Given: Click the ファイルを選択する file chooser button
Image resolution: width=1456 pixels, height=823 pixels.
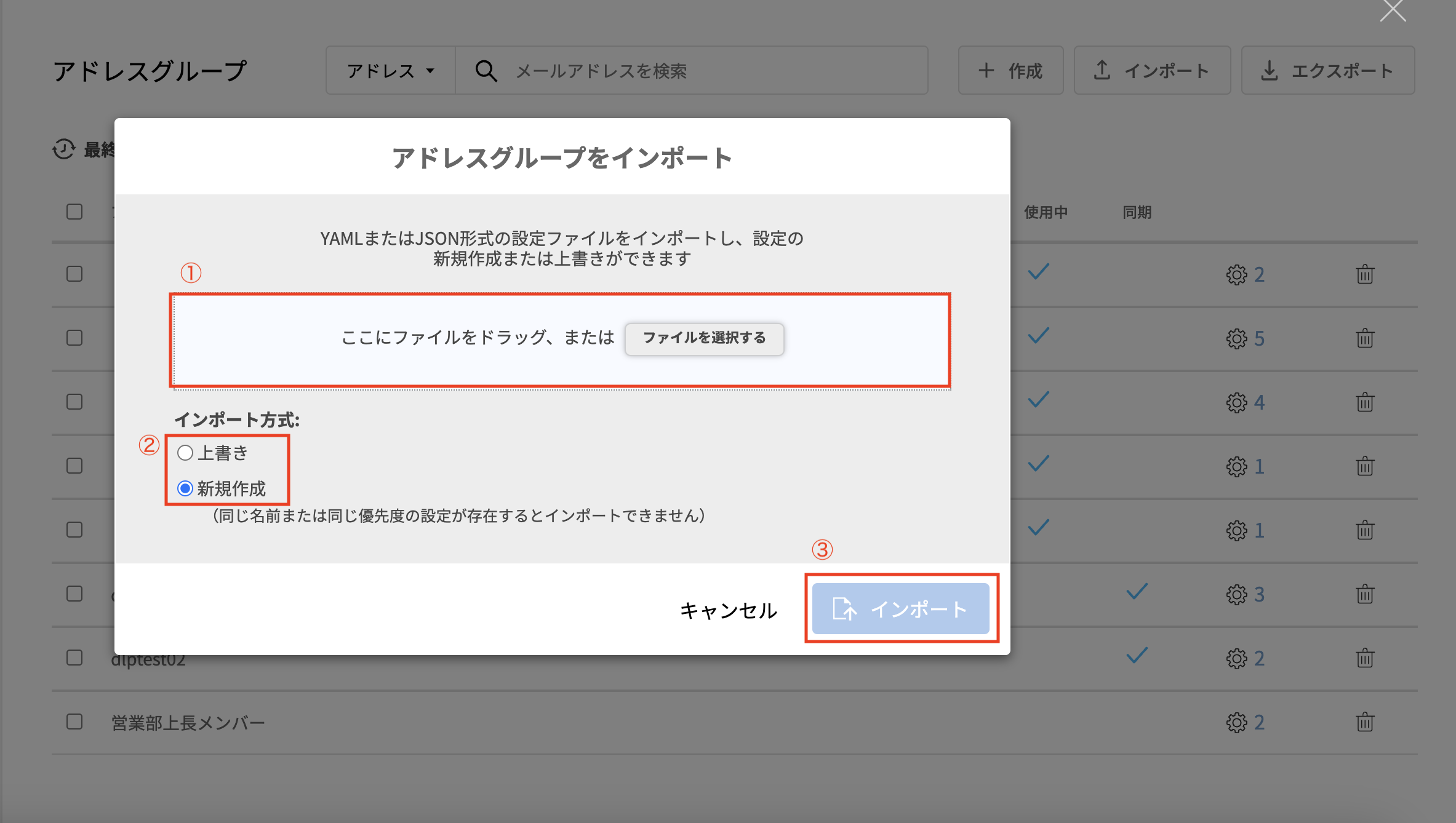Looking at the screenshot, I should click(x=704, y=338).
